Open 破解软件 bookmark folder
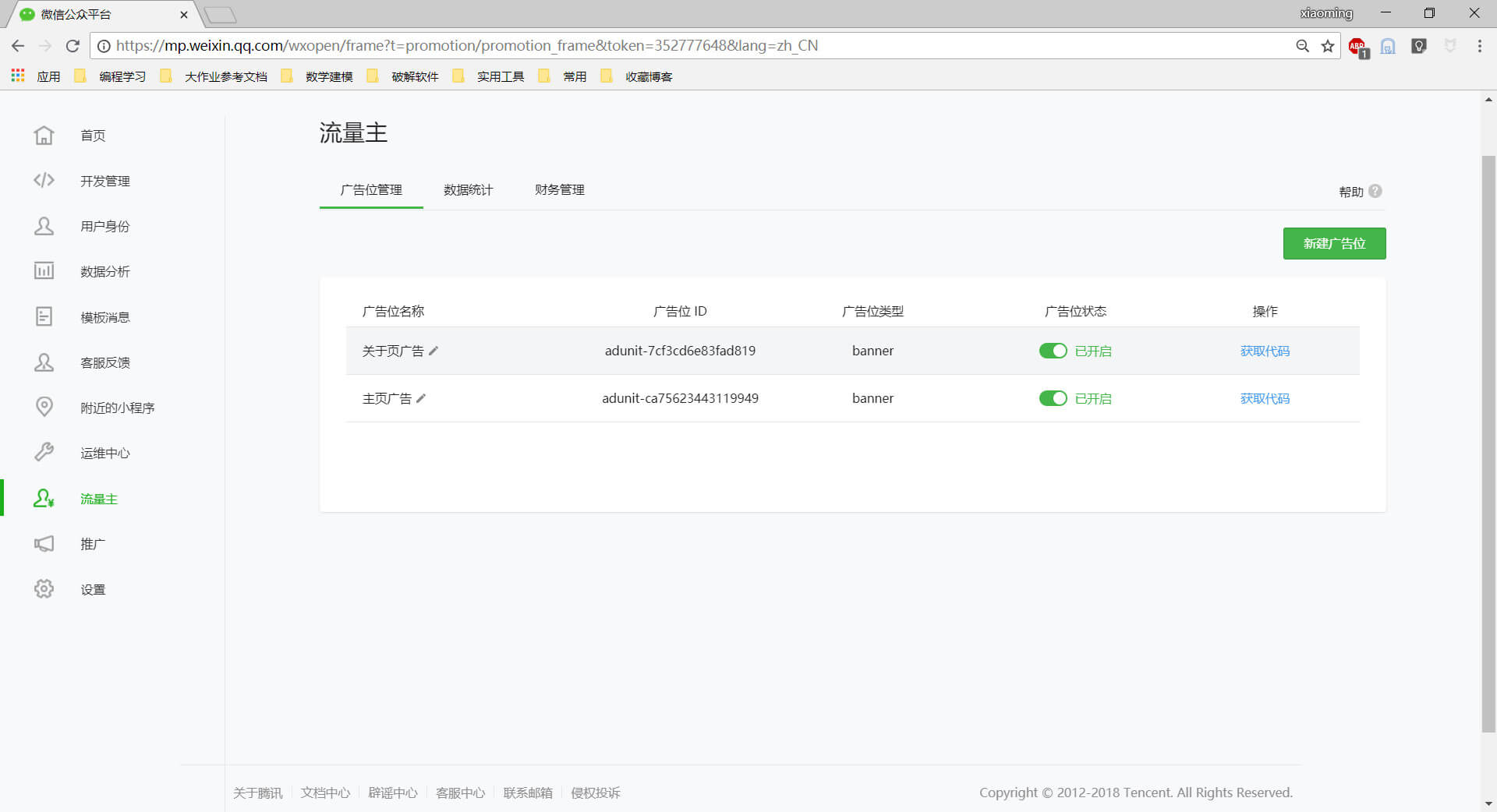The width and height of the screenshot is (1497, 812). click(x=402, y=76)
